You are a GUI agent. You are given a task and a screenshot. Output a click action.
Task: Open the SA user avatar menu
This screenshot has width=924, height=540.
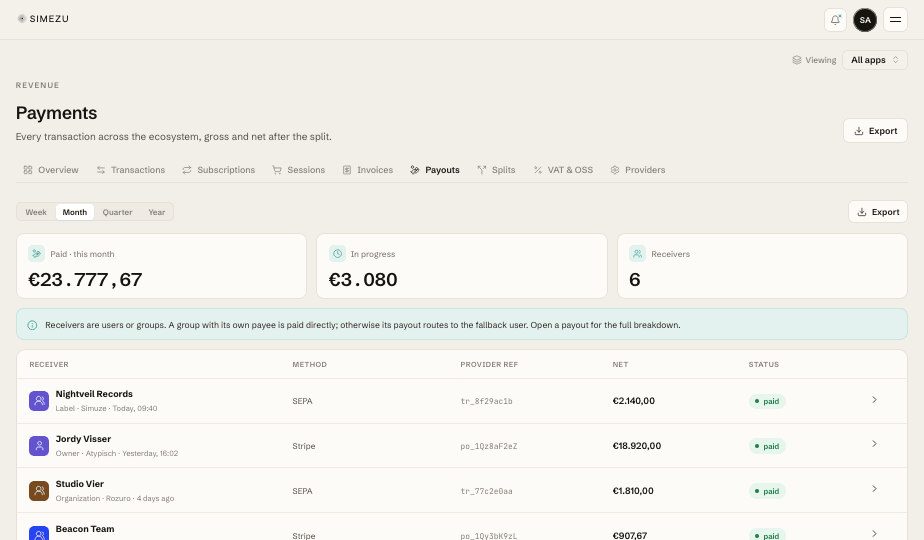(864, 19)
